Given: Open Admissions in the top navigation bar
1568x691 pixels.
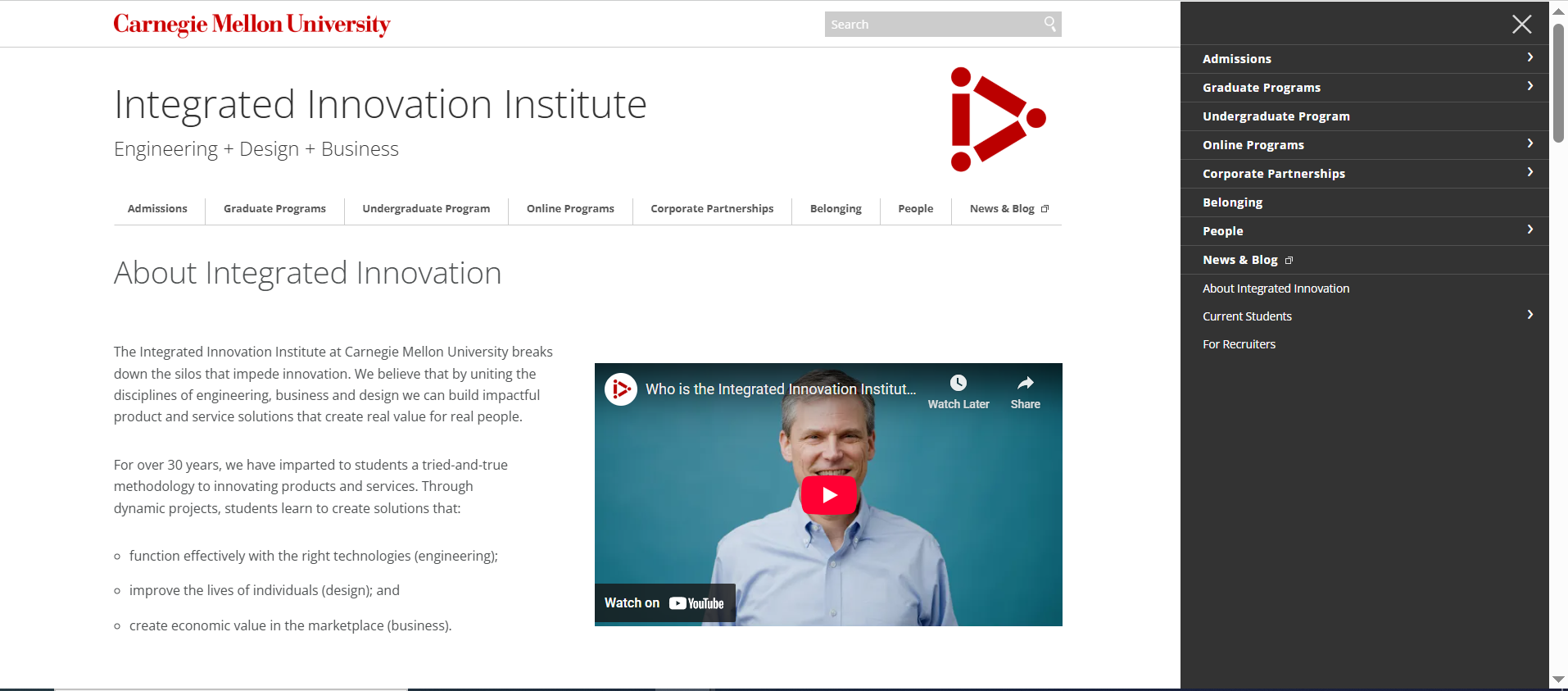Looking at the screenshot, I should (x=157, y=209).
